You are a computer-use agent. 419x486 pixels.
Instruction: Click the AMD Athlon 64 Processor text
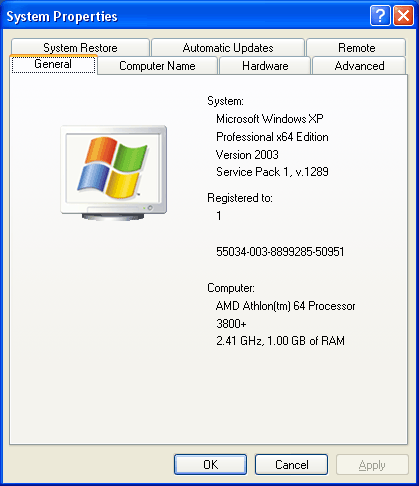tap(286, 306)
